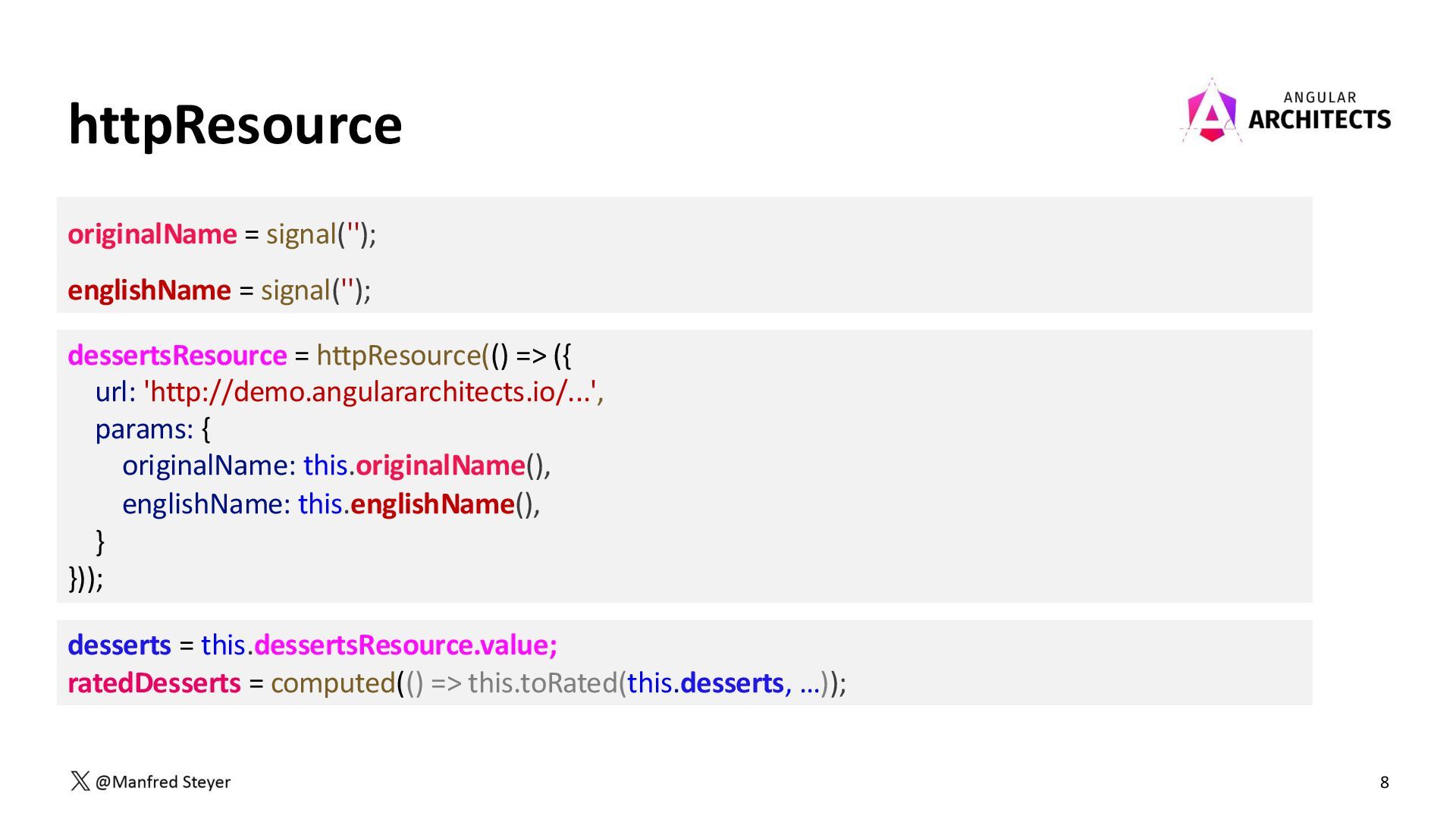Click the closing '}));' line
The image size is (1456, 819).
pos(86,579)
